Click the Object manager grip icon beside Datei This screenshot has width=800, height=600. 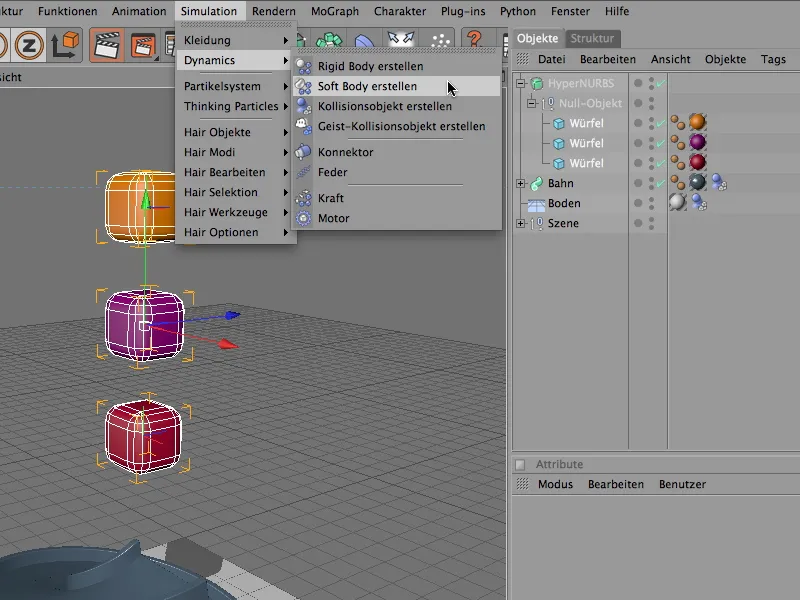(522, 59)
